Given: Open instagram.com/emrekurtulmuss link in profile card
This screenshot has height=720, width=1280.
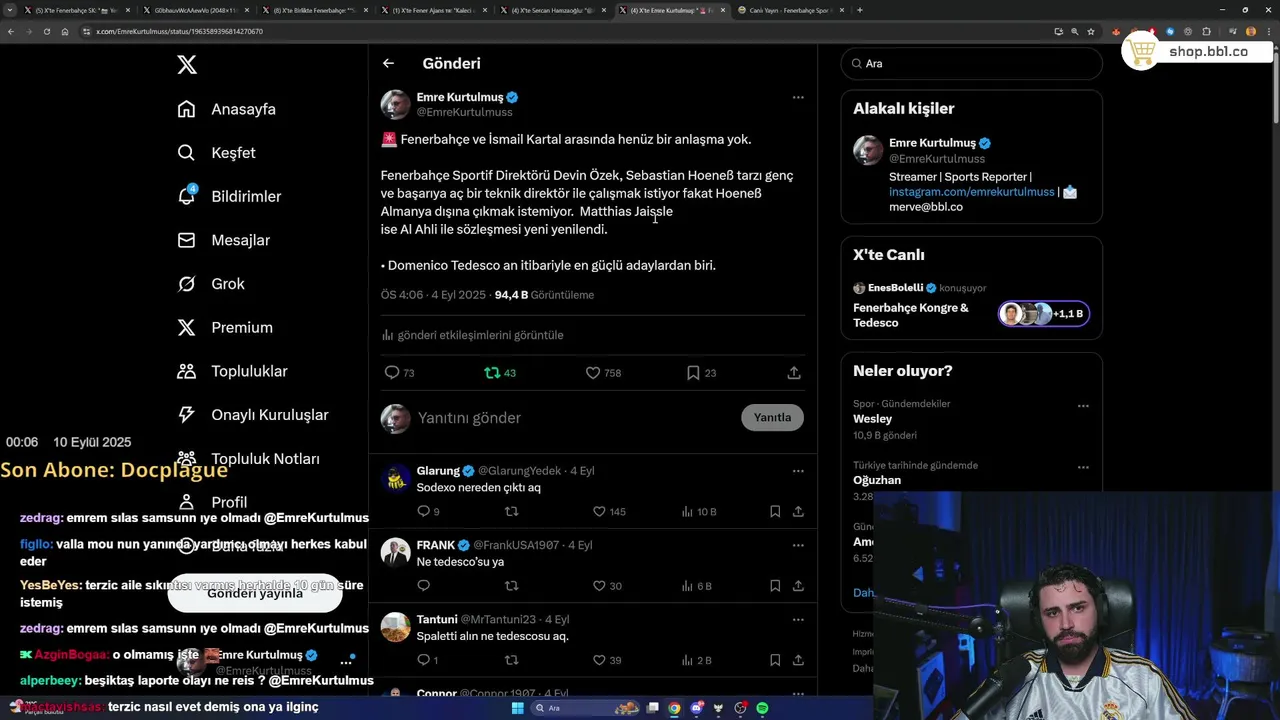Looking at the screenshot, I should 971,192.
